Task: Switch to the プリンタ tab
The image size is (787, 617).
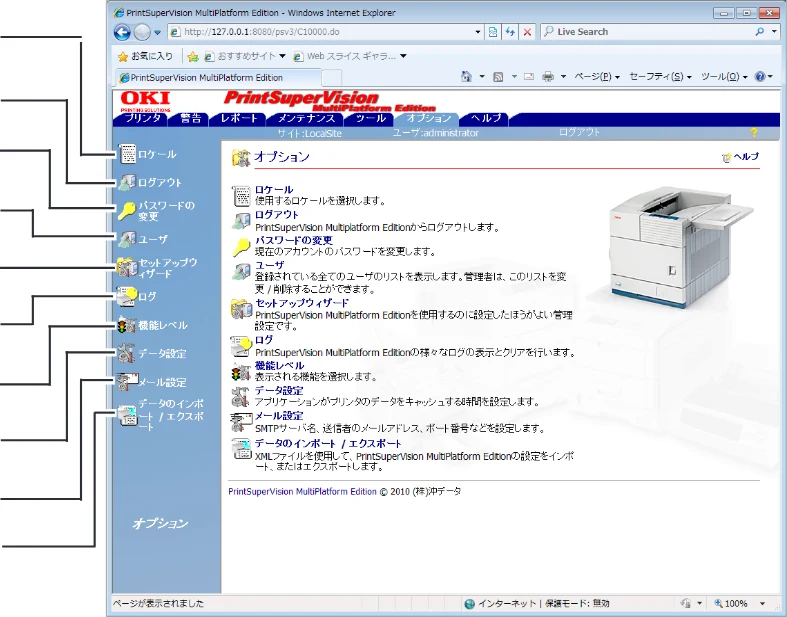Action: click(143, 118)
